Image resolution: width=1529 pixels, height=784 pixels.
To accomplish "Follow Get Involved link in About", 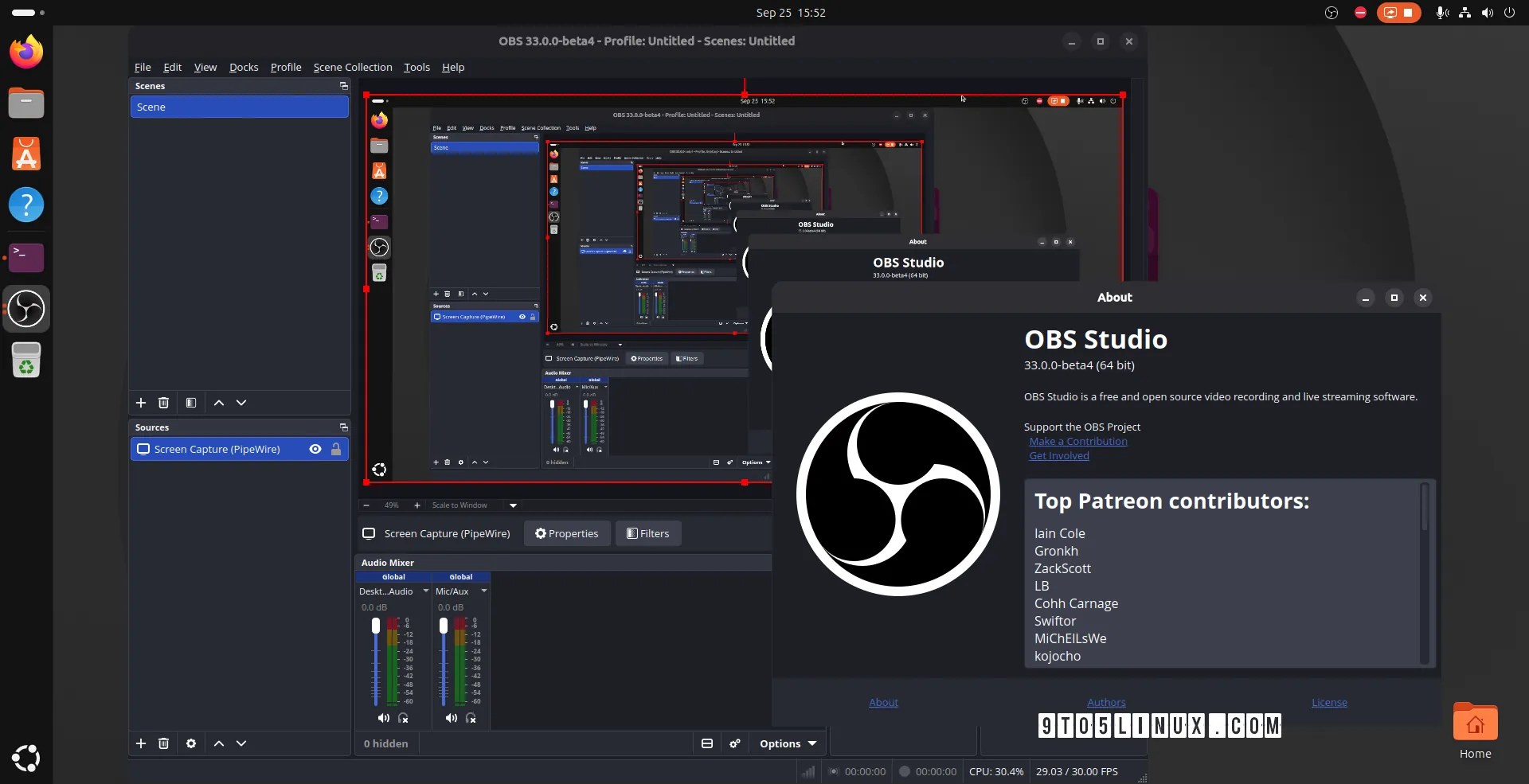I will (1059, 455).
